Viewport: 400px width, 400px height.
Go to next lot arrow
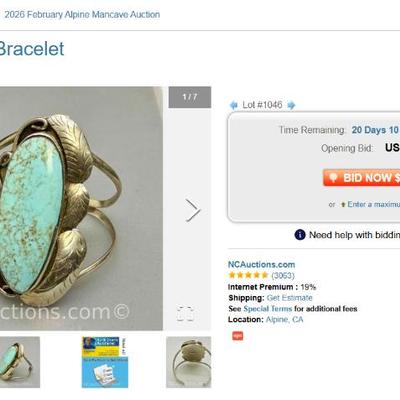pos(291,105)
